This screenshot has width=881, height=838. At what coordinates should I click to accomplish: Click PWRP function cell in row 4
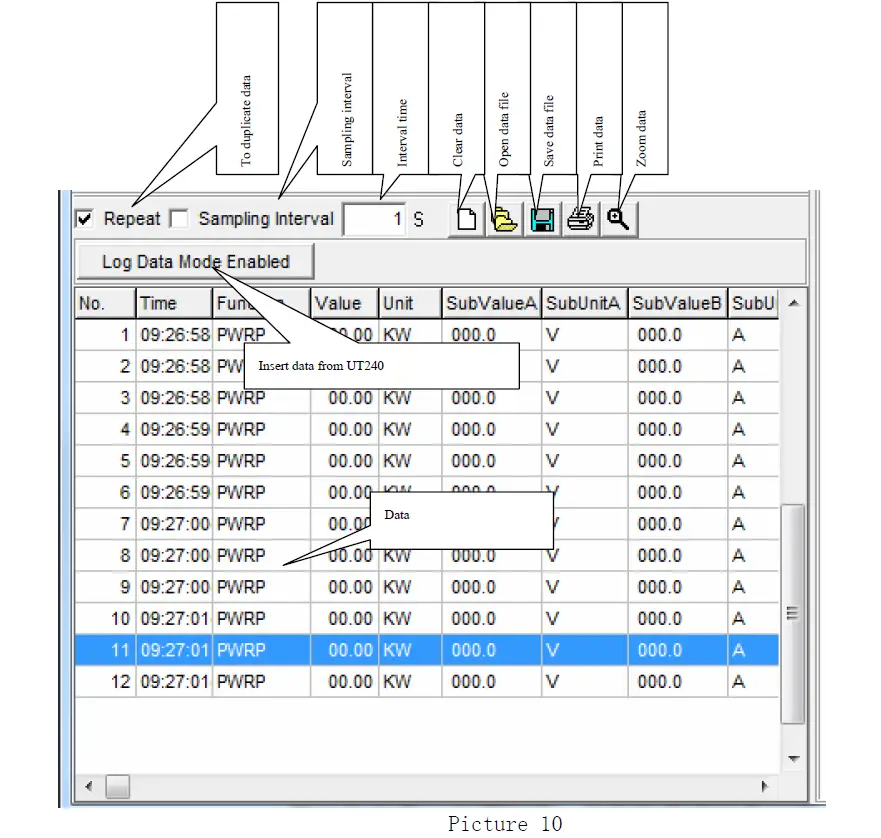coord(261,429)
